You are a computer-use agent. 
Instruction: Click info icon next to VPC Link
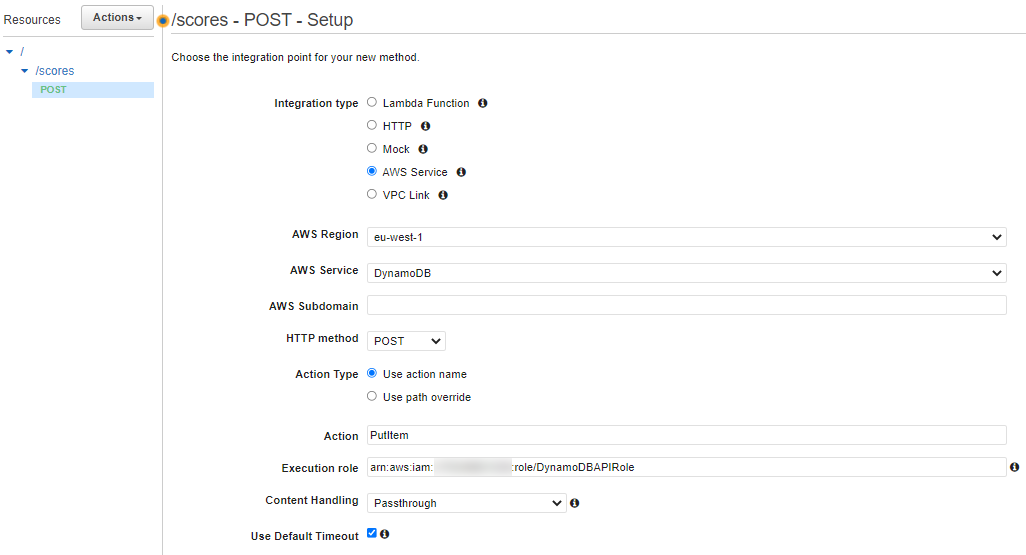click(x=443, y=195)
